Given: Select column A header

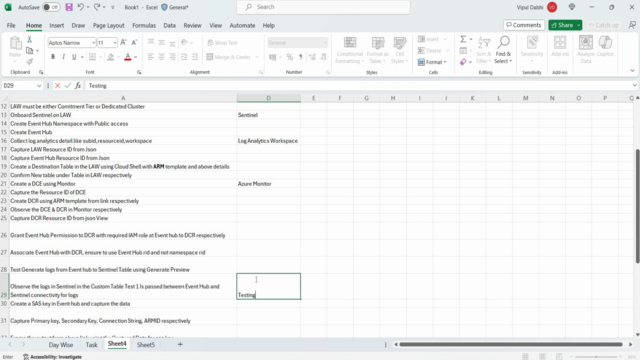Looking at the screenshot, I should [123, 98].
